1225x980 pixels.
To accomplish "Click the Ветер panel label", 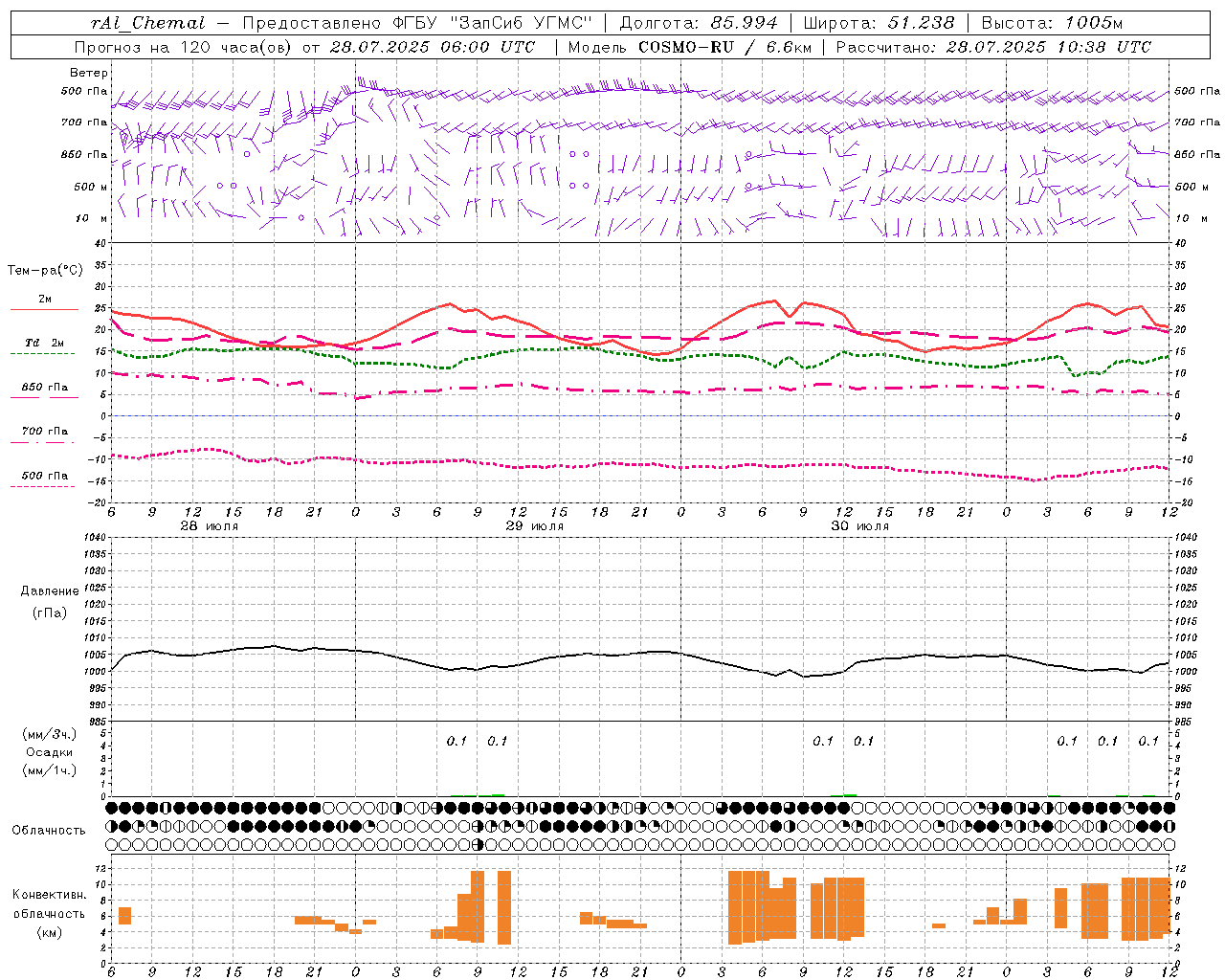I will point(89,73).
